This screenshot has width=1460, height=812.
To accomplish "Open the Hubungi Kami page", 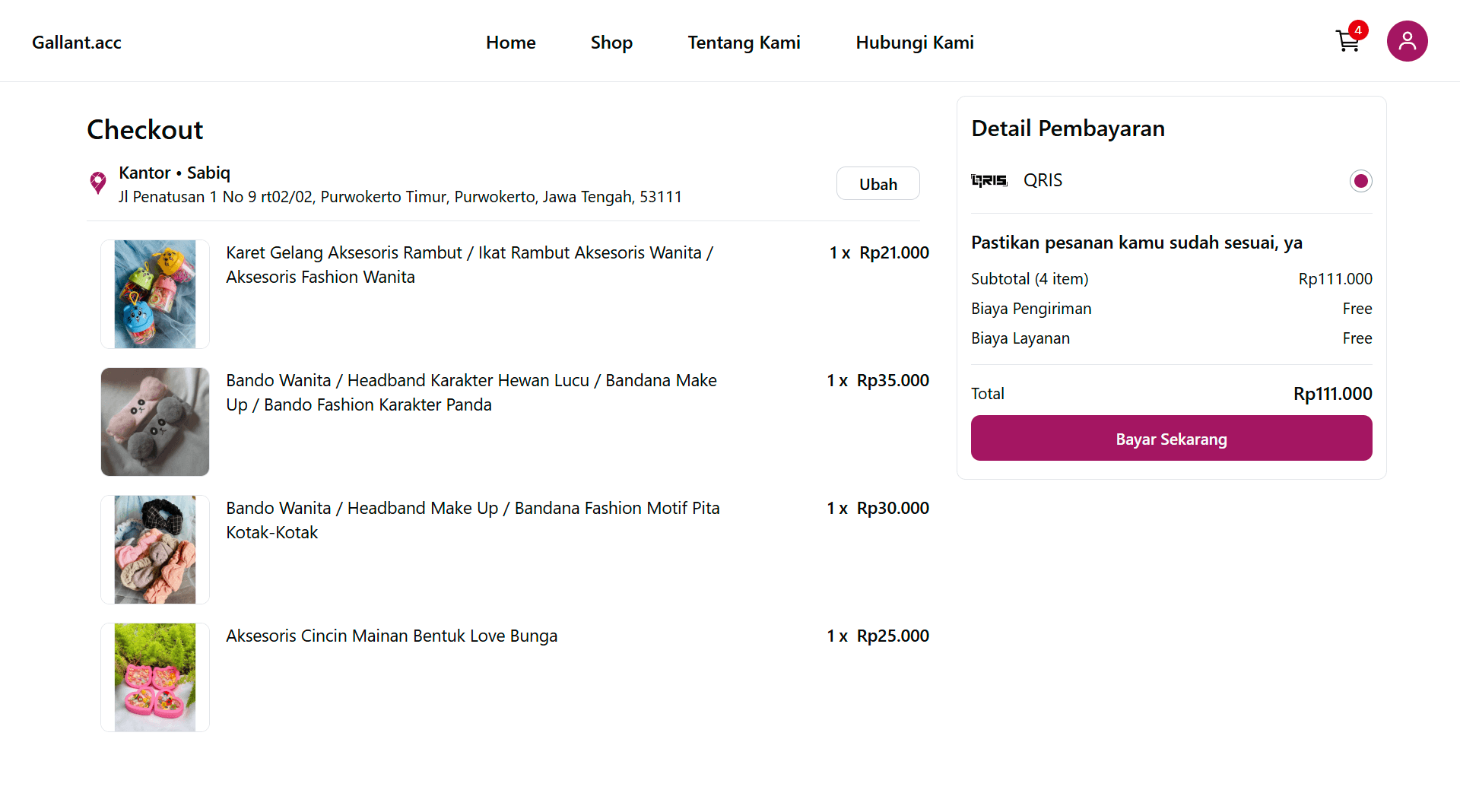I will pyautogui.click(x=915, y=43).
